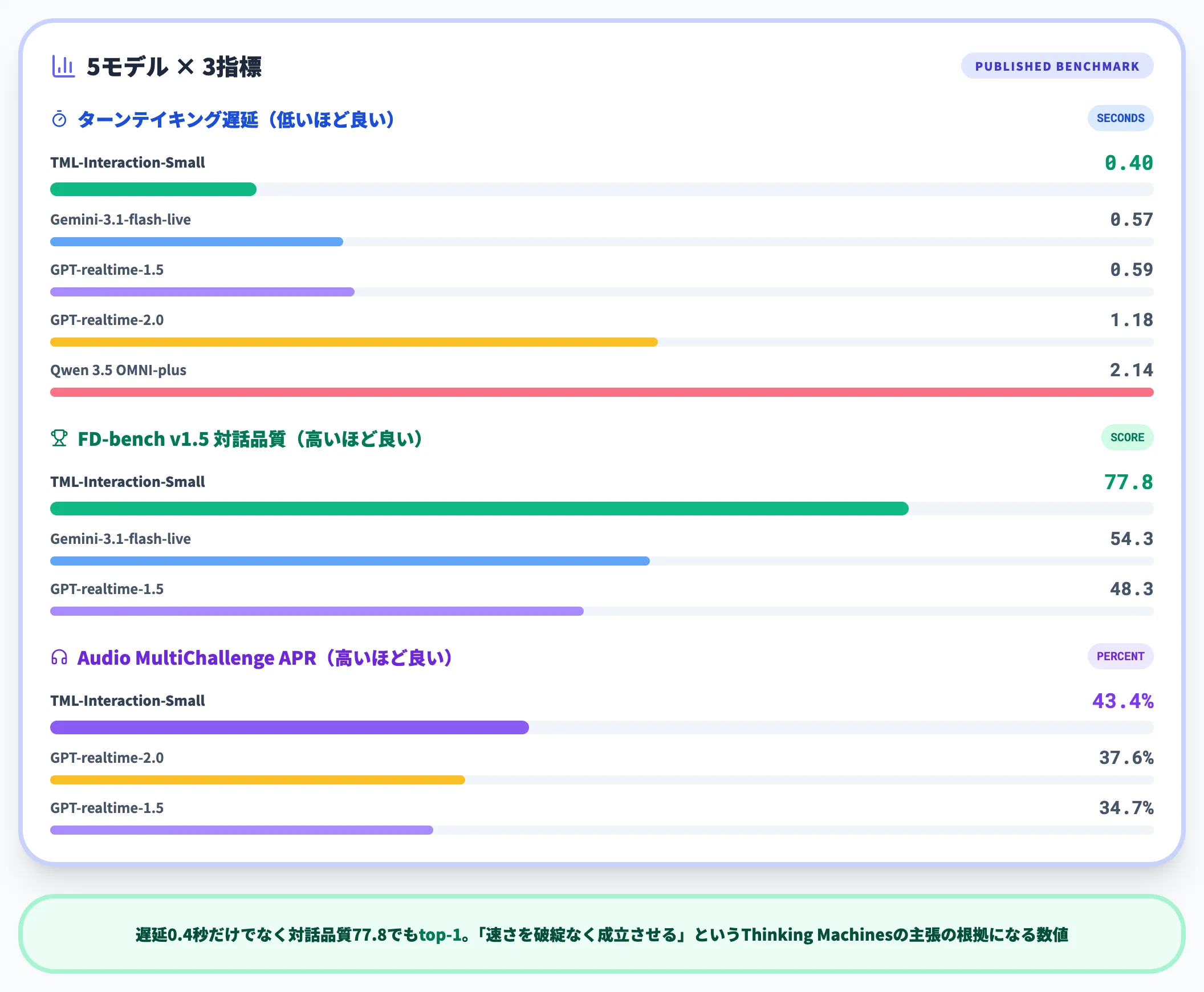Click the GPT-realtime-1.5 label under FD-bench v1.5
This screenshot has width=1204, height=992.
(107, 589)
